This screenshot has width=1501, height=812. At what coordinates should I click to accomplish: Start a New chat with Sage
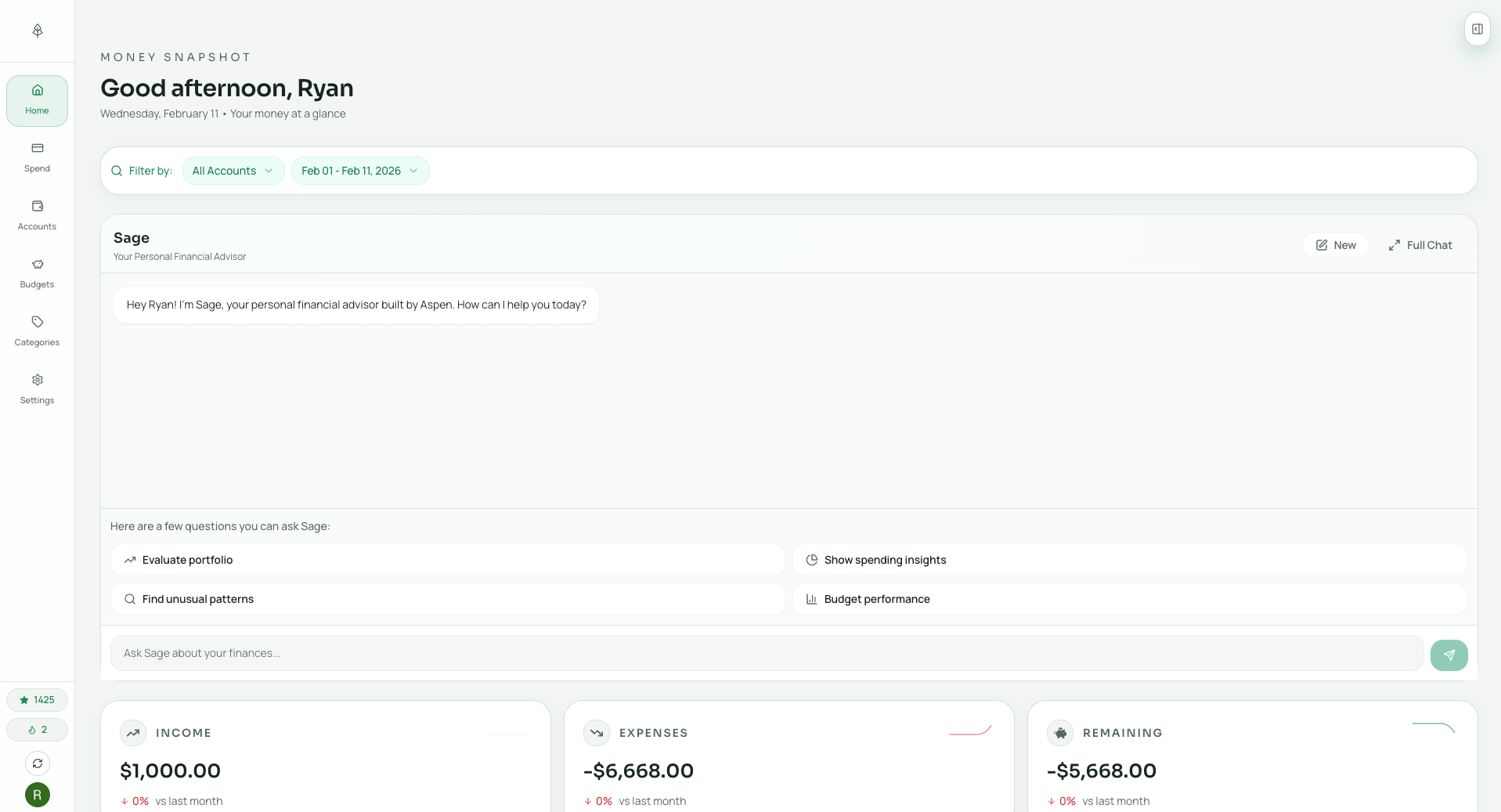(1335, 244)
